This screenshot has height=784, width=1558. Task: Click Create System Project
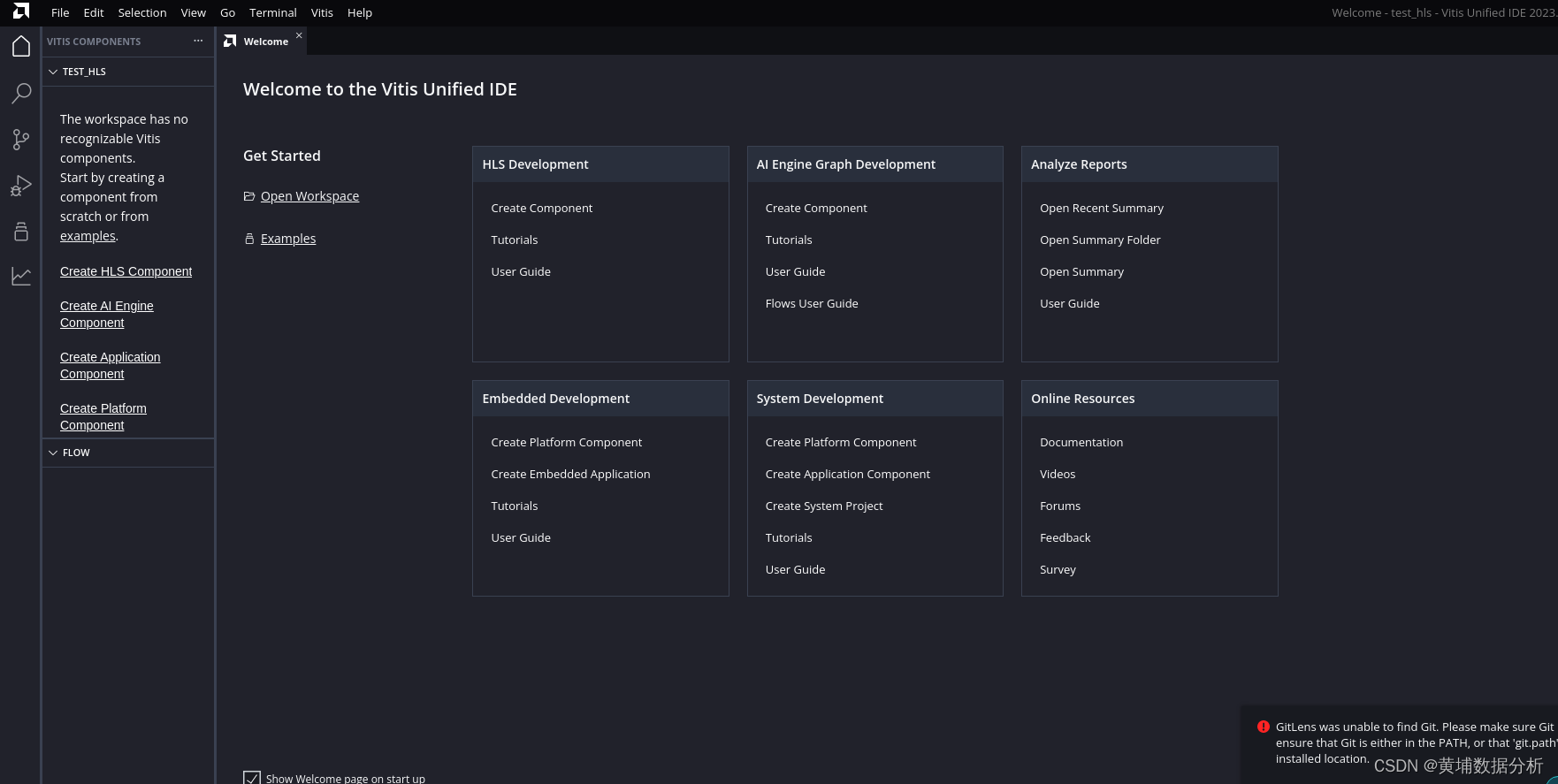tap(824, 506)
